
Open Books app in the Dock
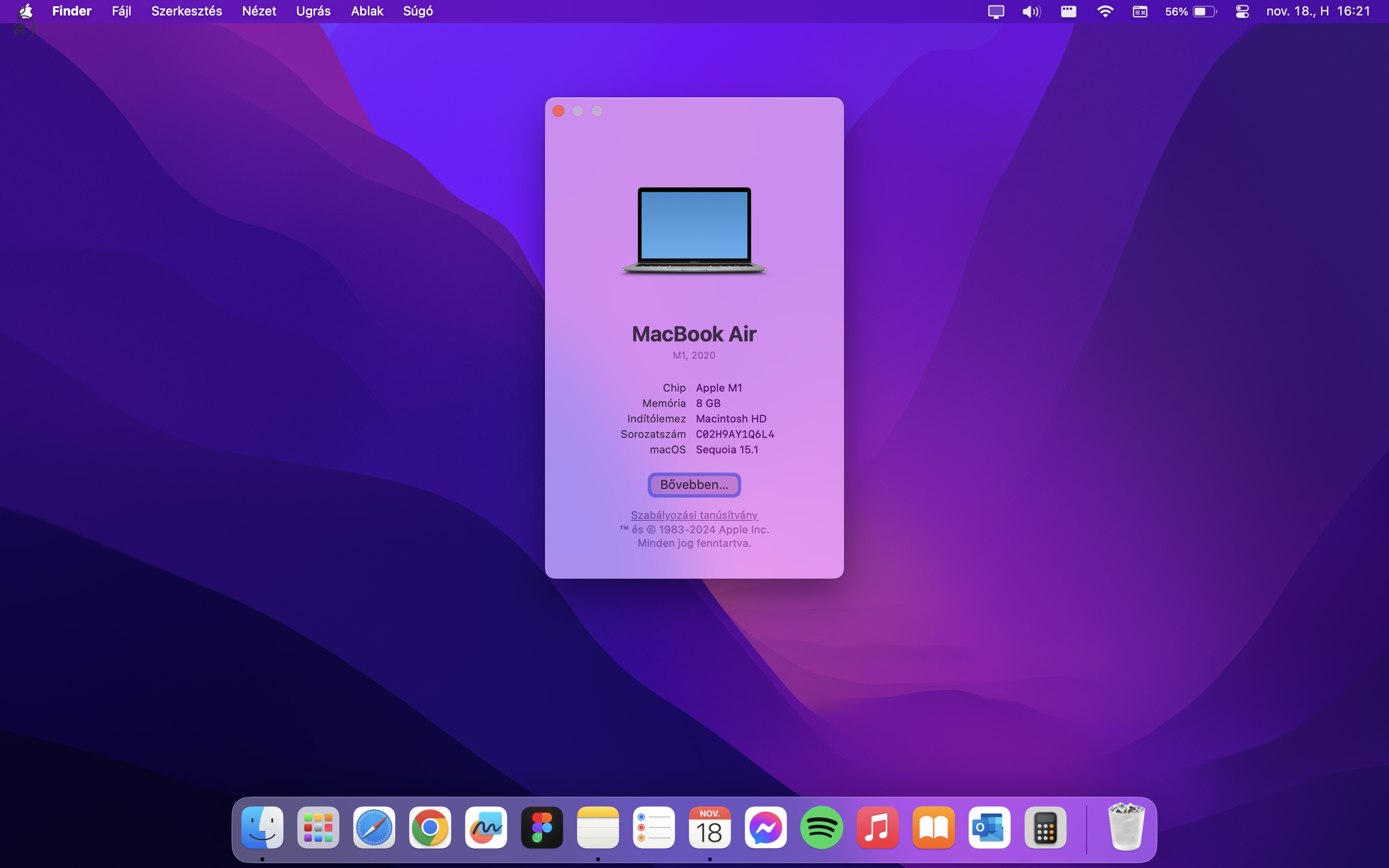pos(934,827)
